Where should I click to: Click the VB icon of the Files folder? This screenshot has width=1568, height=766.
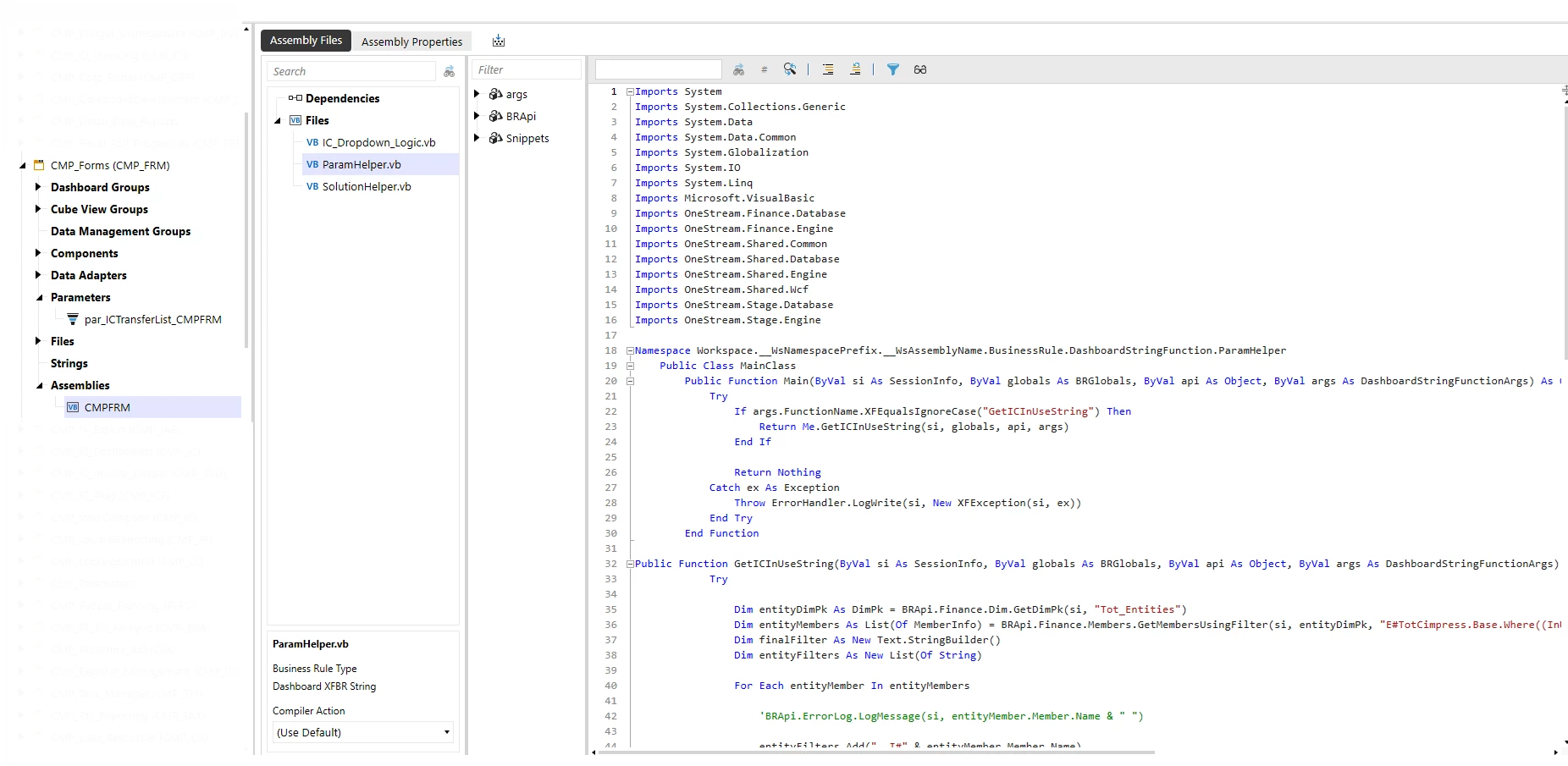tap(295, 120)
